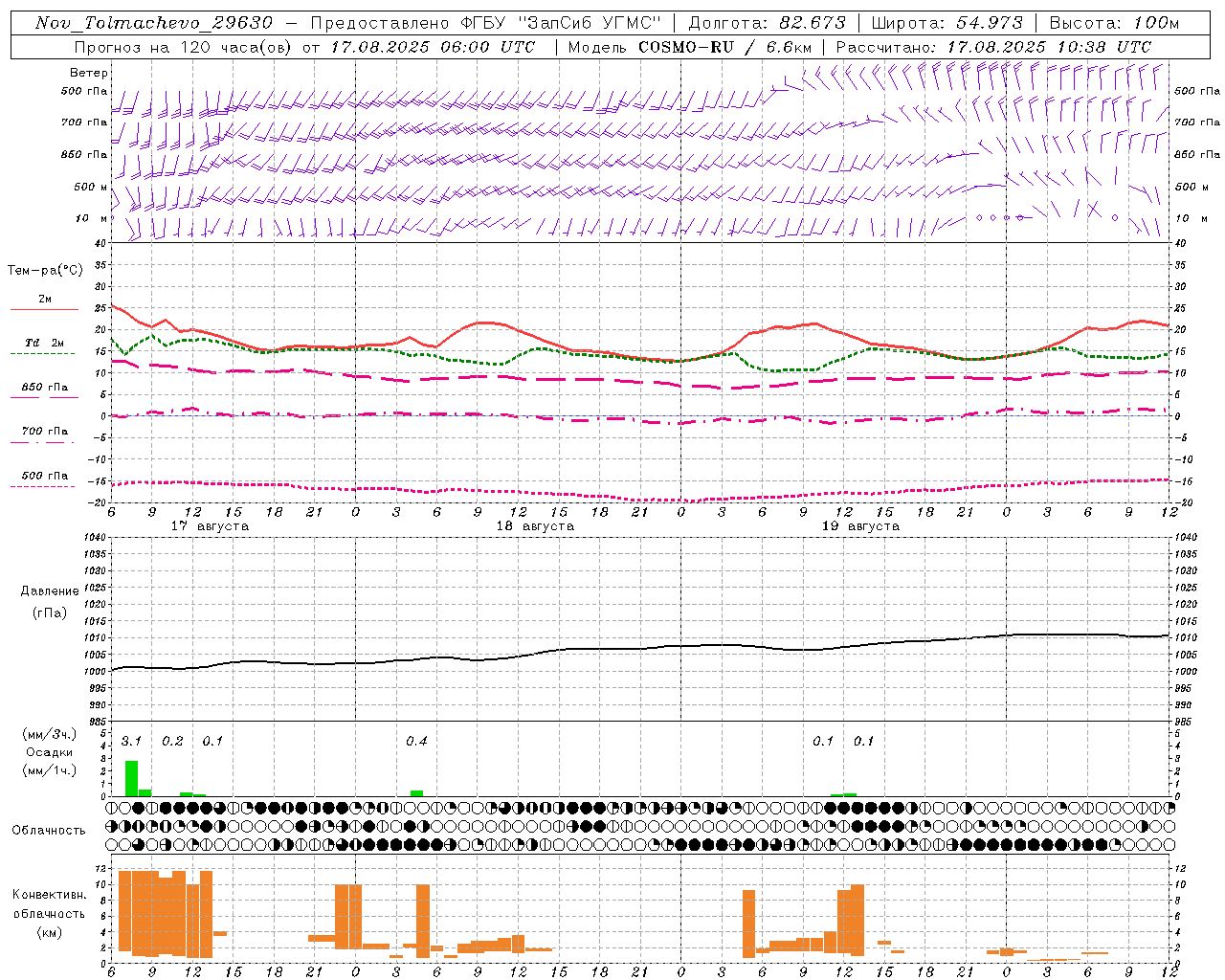The width and height of the screenshot is (1225, 980).
Task: Click the tallest green precipitation bar
Action: [131, 778]
